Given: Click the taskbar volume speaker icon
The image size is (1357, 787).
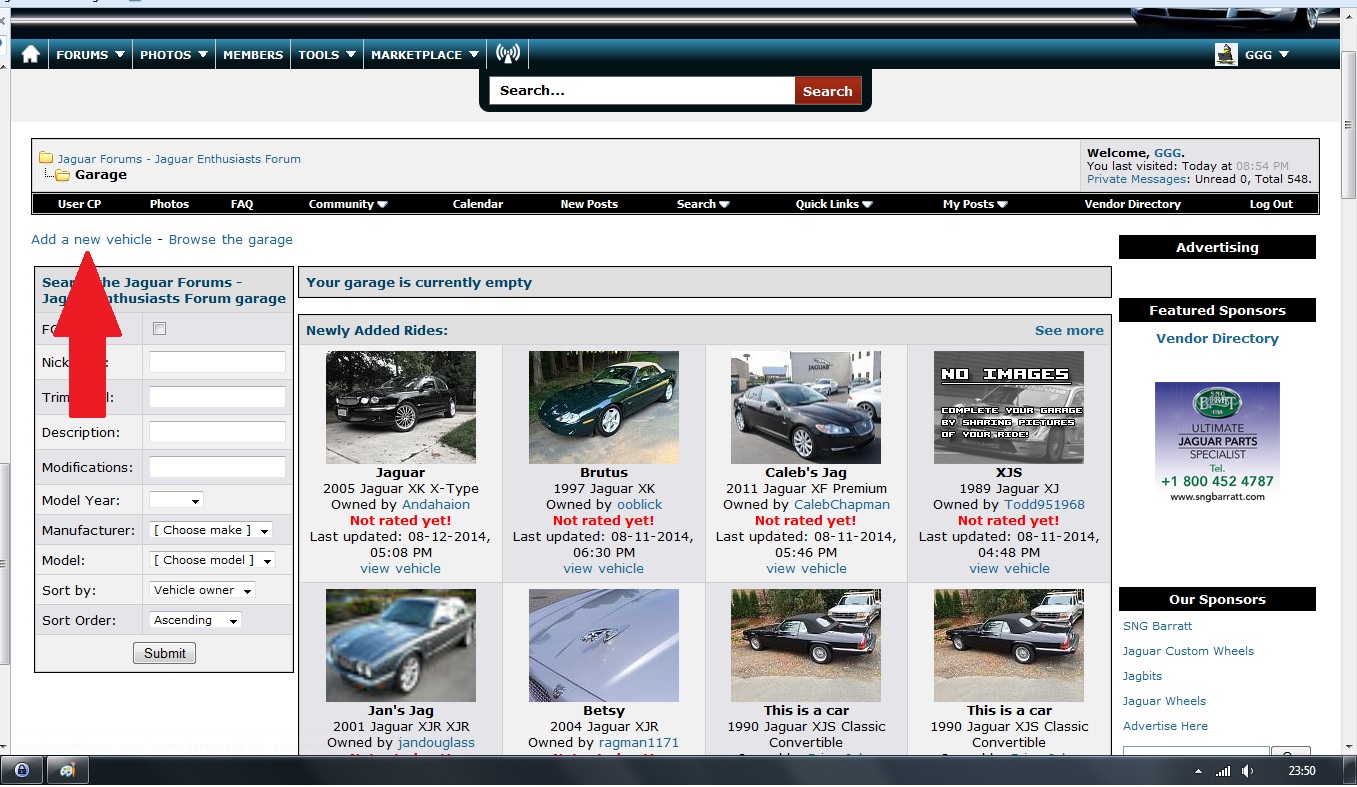Looking at the screenshot, I should point(1247,771).
